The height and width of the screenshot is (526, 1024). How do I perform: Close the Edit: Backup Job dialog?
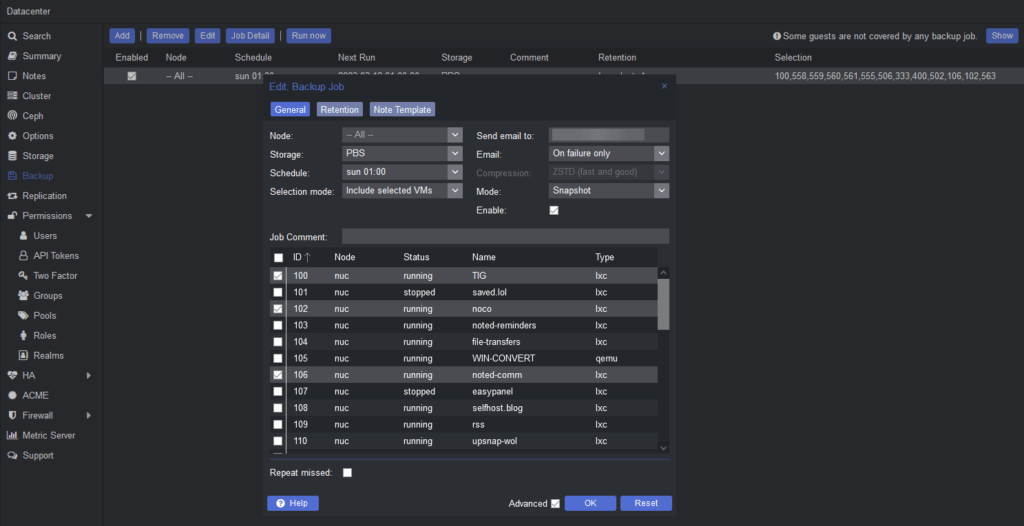664,87
